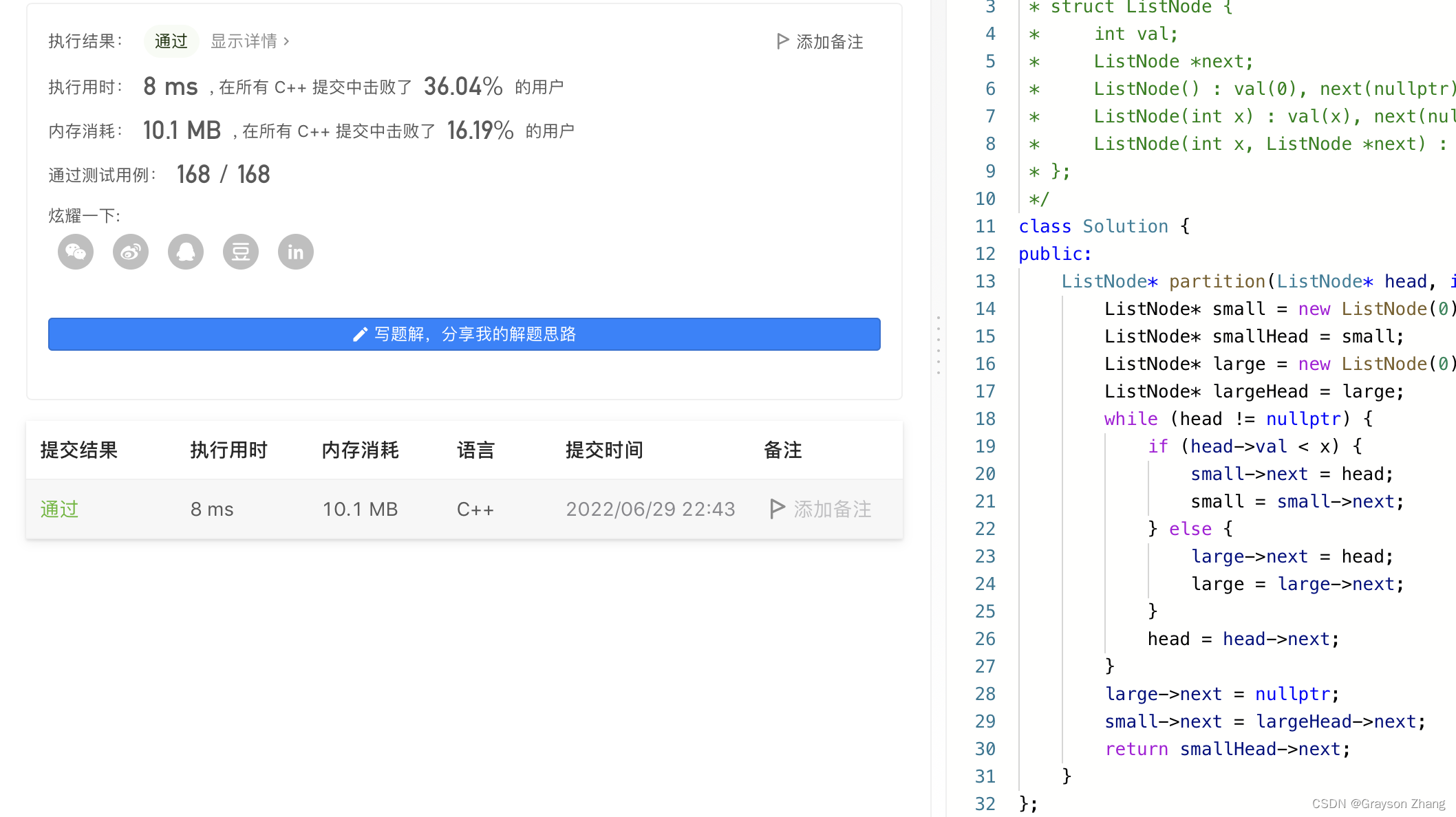Click the '} else {' code line

(x=1190, y=529)
